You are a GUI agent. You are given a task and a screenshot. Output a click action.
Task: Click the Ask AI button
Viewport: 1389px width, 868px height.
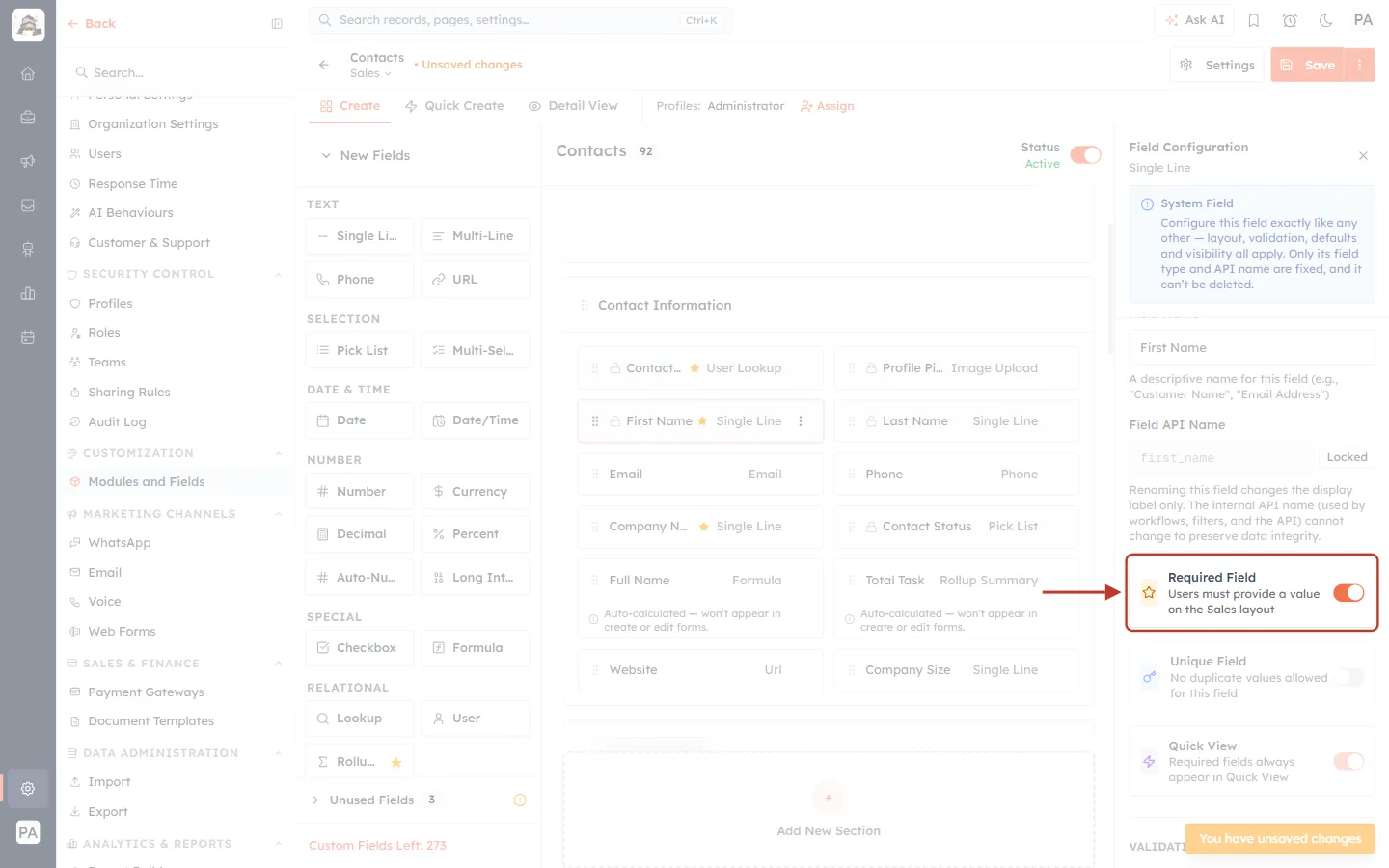pyautogui.click(x=1194, y=20)
